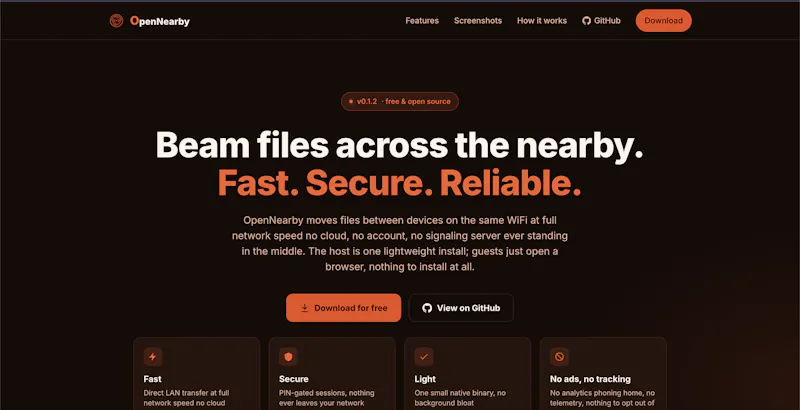The image size is (800, 410).
Task: Go to the Screenshots section
Action: pos(478,21)
